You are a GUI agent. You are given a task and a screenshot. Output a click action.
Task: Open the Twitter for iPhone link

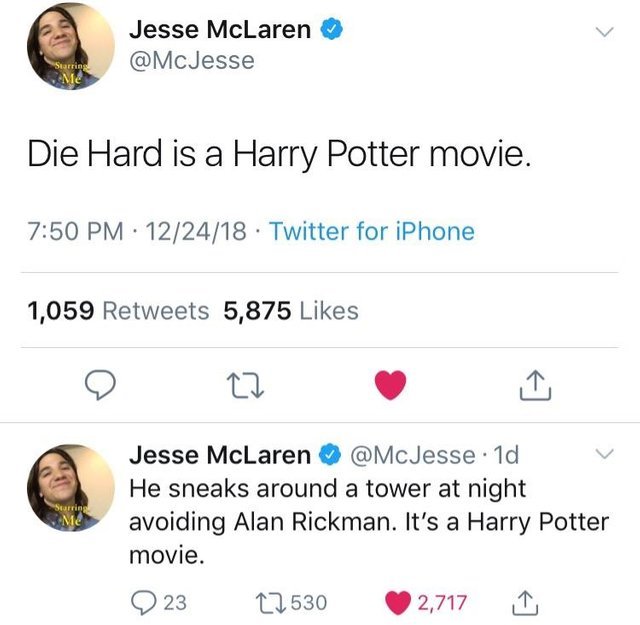(x=372, y=231)
